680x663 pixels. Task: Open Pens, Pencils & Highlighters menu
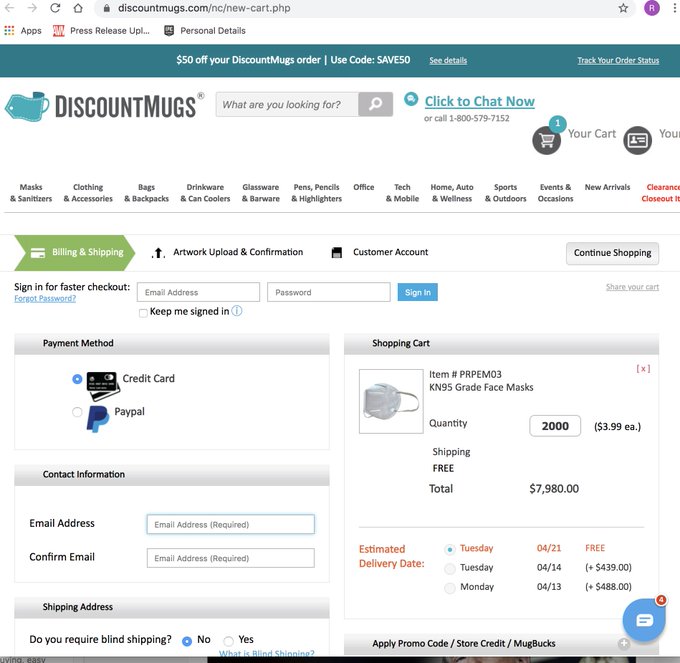(x=316, y=193)
